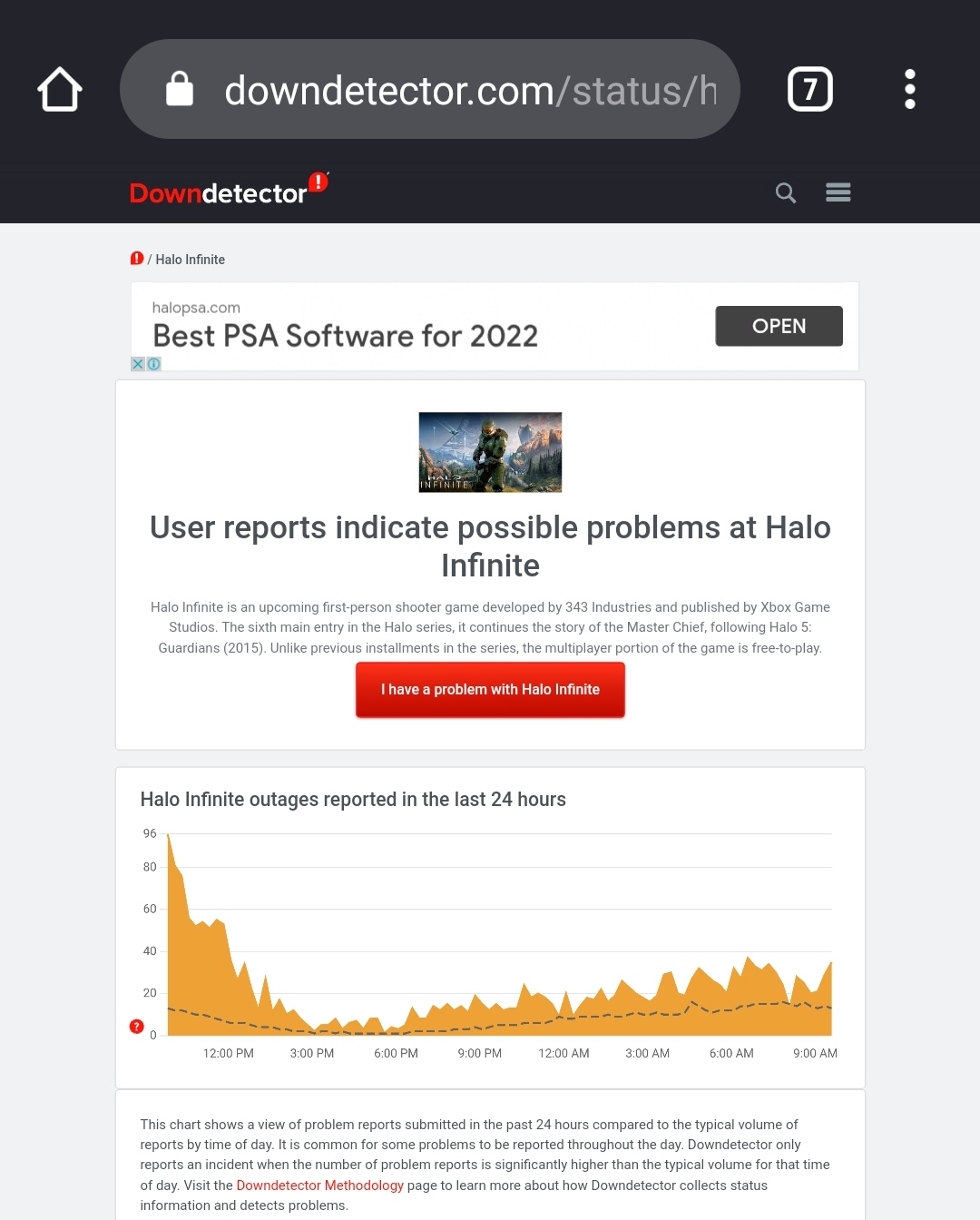Click the 6:00 PM chart axis label
The image size is (980, 1220).
(x=396, y=1054)
